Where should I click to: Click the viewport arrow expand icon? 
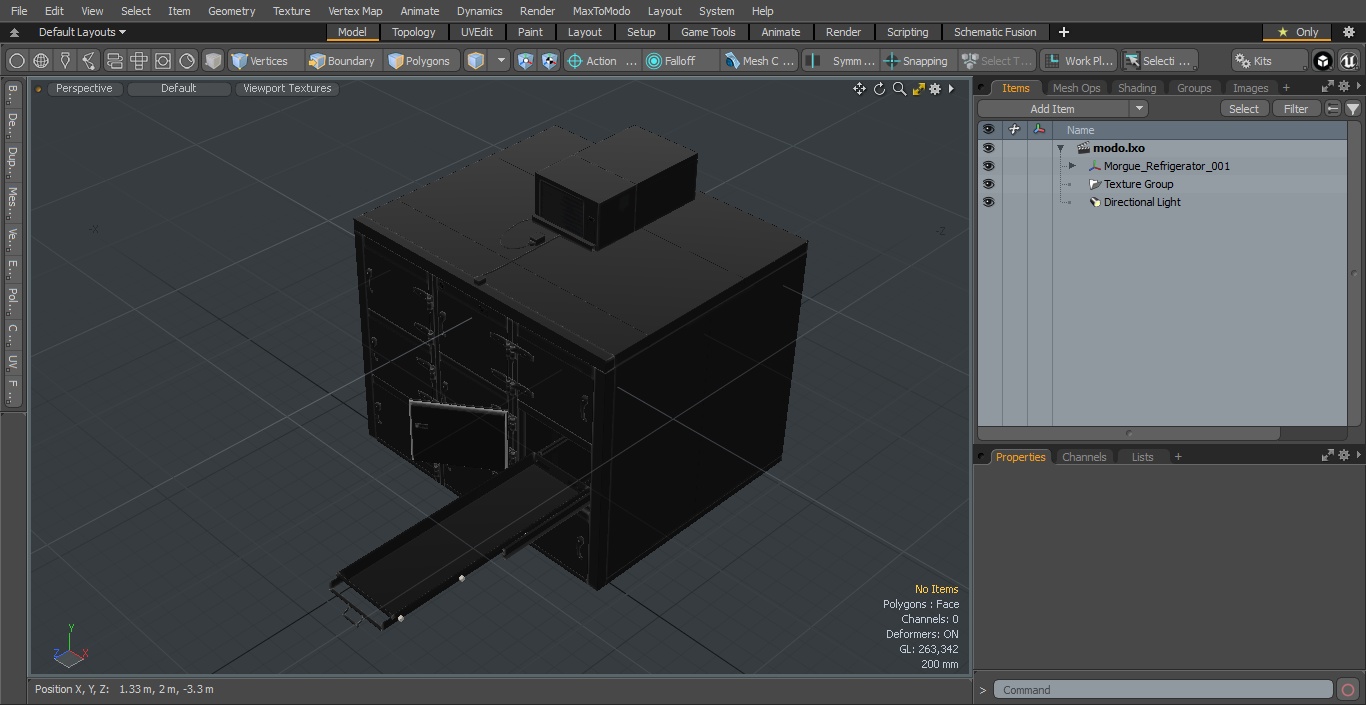click(x=951, y=89)
